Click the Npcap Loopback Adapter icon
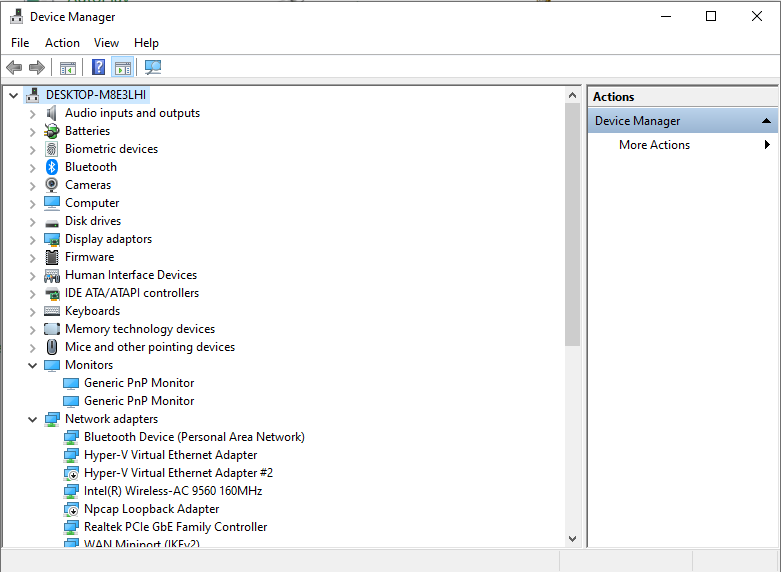Screen dimensions: 781x572 (x=71, y=509)
